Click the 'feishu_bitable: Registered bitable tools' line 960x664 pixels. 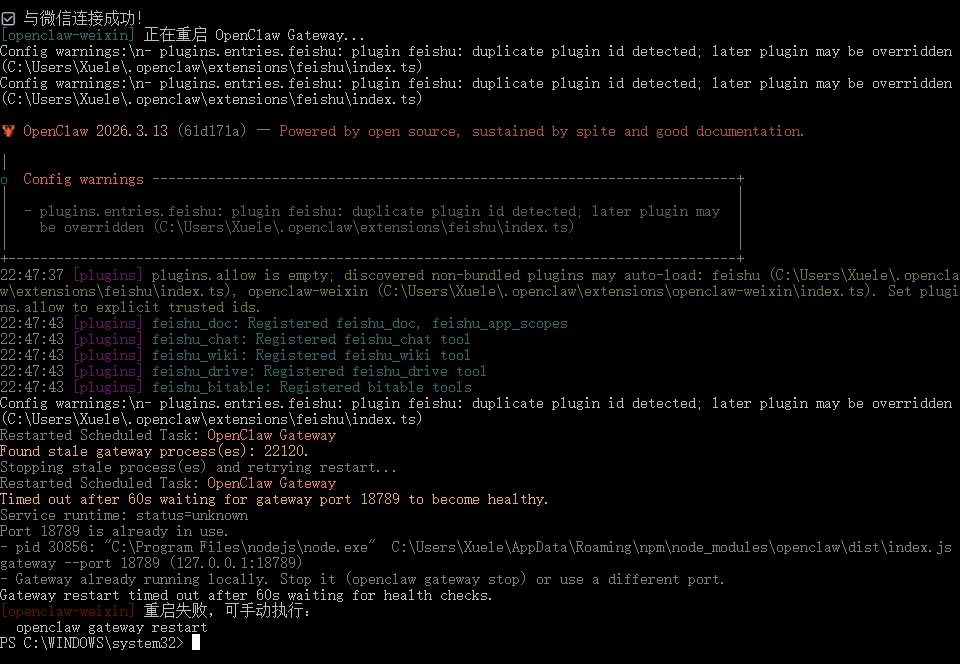click(x=312, y=387)
